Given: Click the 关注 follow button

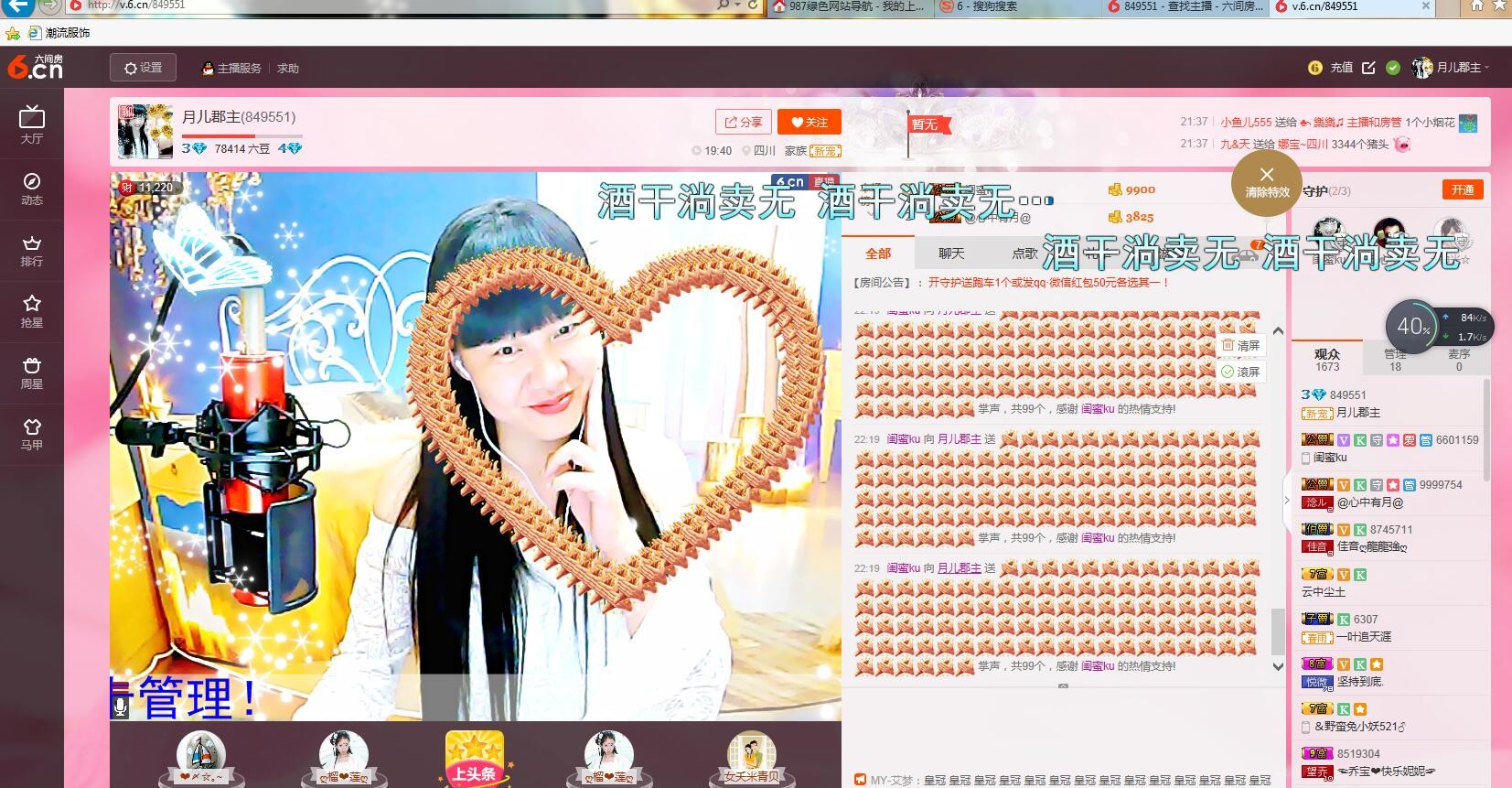Looking at the screenshot, I should coord(810,122).
